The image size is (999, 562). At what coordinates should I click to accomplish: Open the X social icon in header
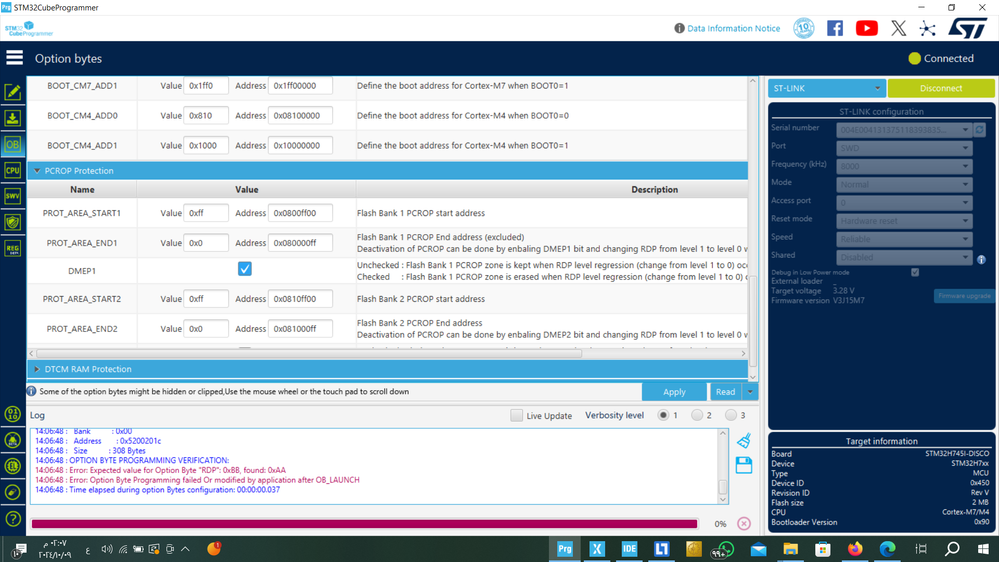pos(898,28)
